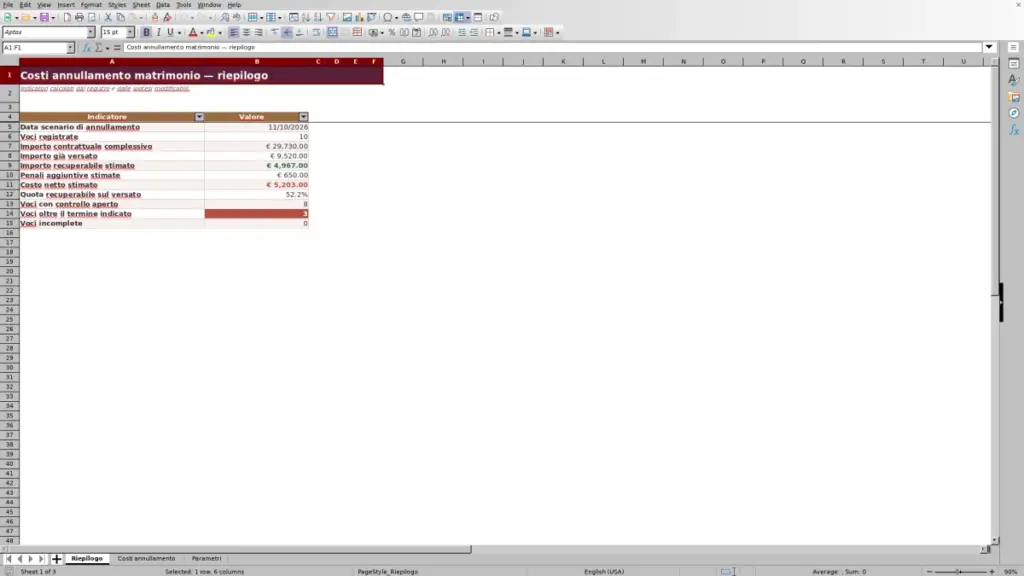Open the Format menu
The width and height of the screenshot is (1024, 576).
tap(91, 5)
